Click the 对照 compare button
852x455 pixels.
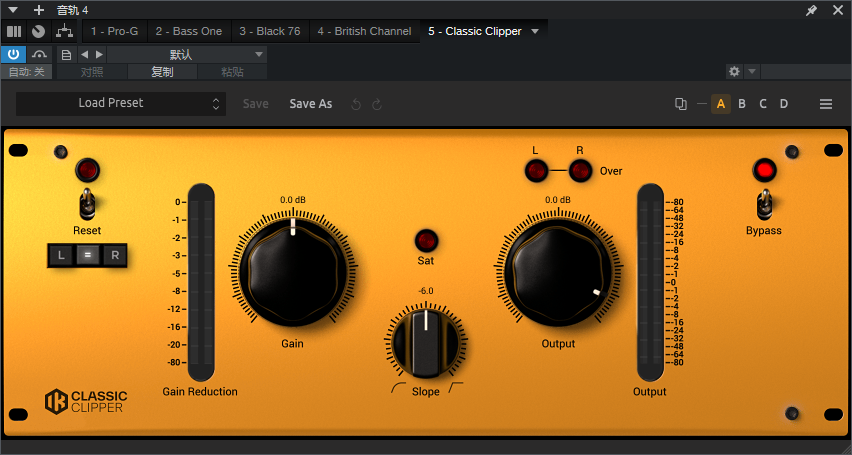92,72
